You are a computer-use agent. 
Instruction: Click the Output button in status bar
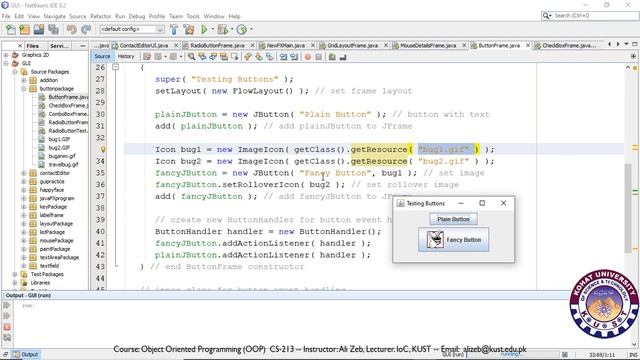coord(25,354)
